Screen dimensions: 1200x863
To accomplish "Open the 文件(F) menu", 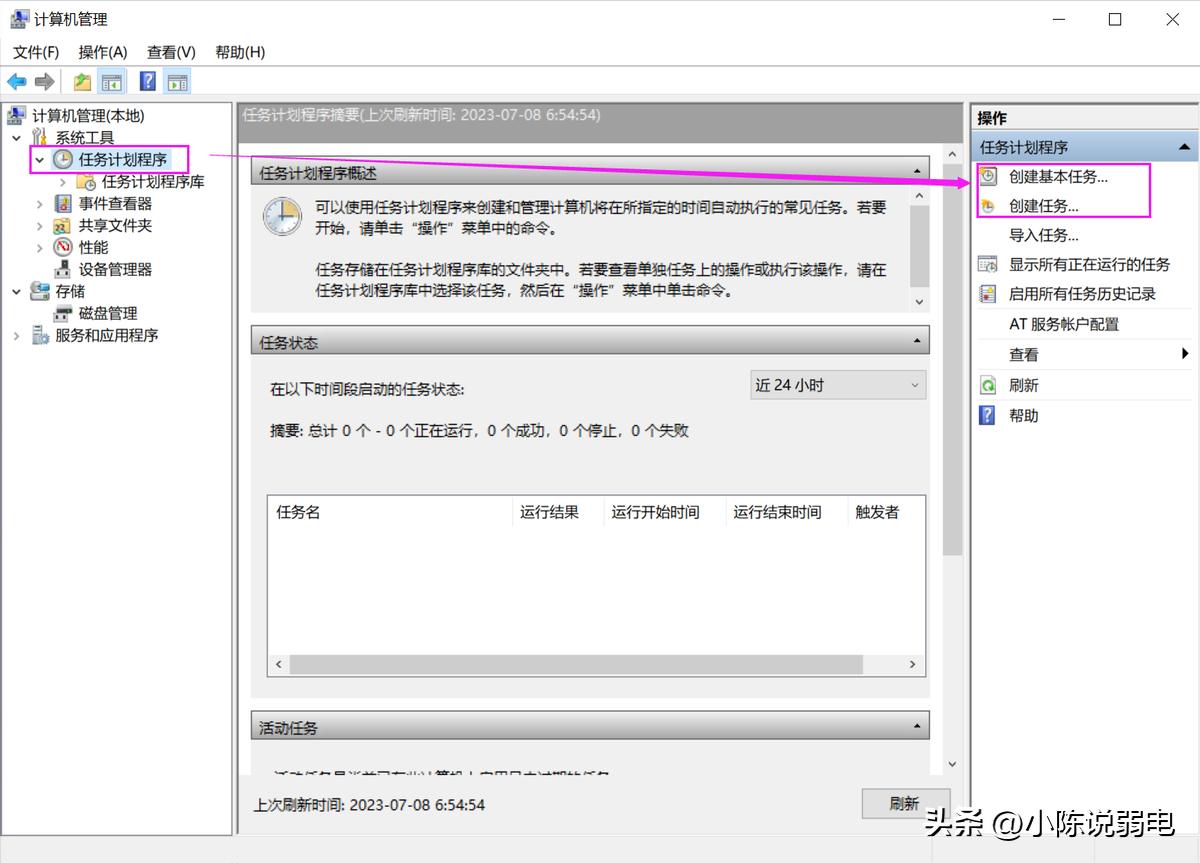I will [x=34, y=51].
